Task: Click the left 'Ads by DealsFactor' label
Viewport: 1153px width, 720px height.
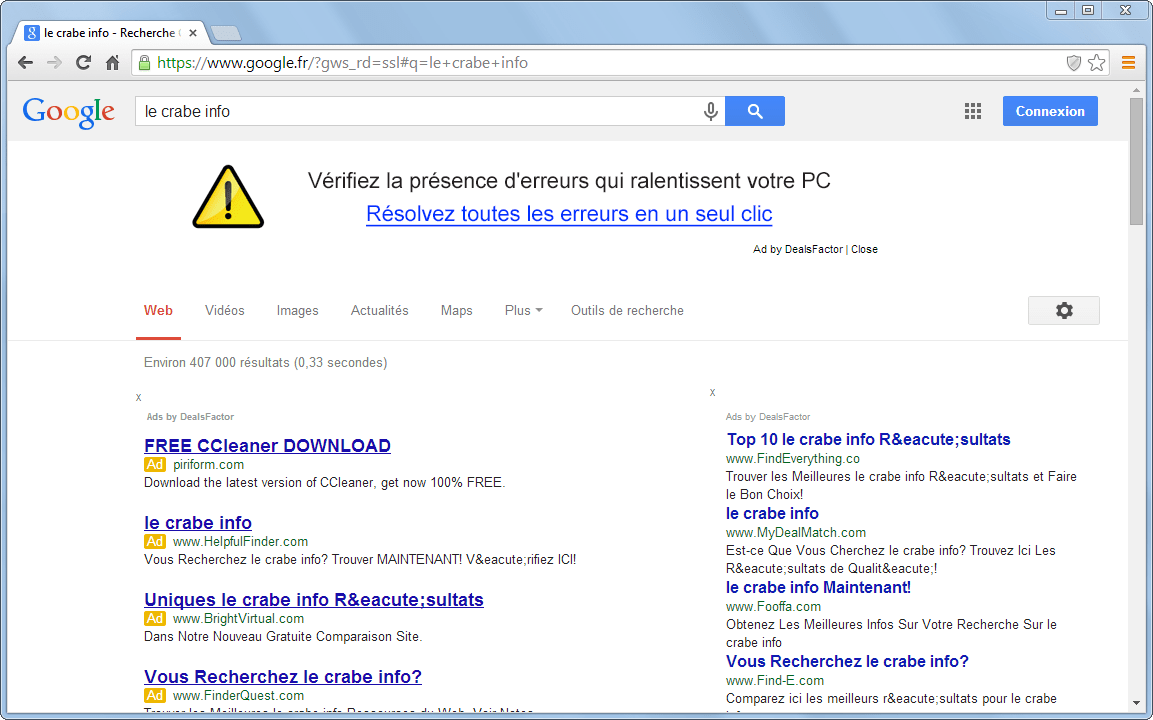Action: coord(190,417)
